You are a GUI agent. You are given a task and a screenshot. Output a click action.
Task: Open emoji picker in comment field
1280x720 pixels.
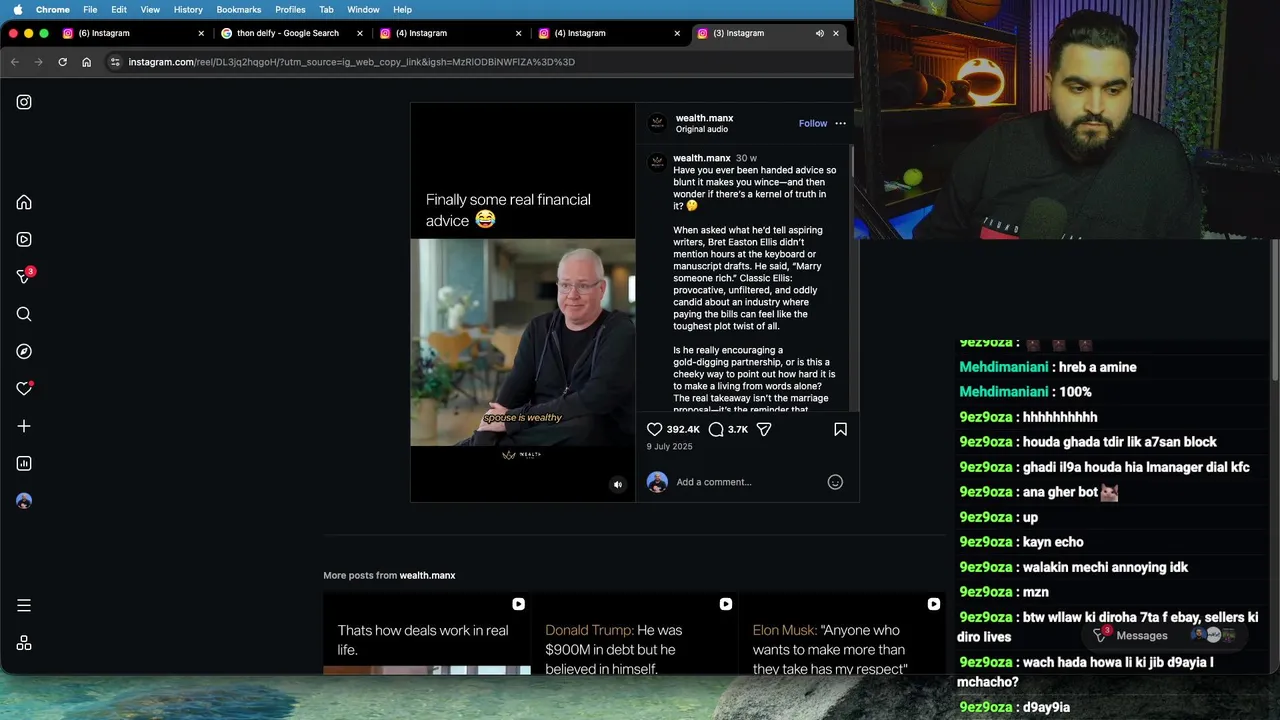tap(835, 482)
